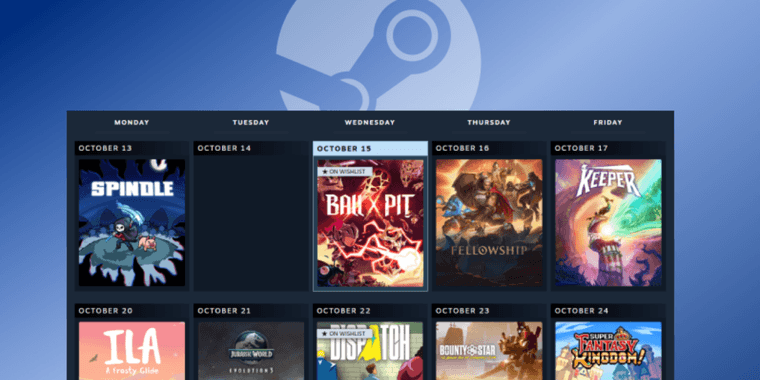The width and height of the screenshot is (760, 380).
Task: Open the Bounty Star game cover
Action: [489, 351]
